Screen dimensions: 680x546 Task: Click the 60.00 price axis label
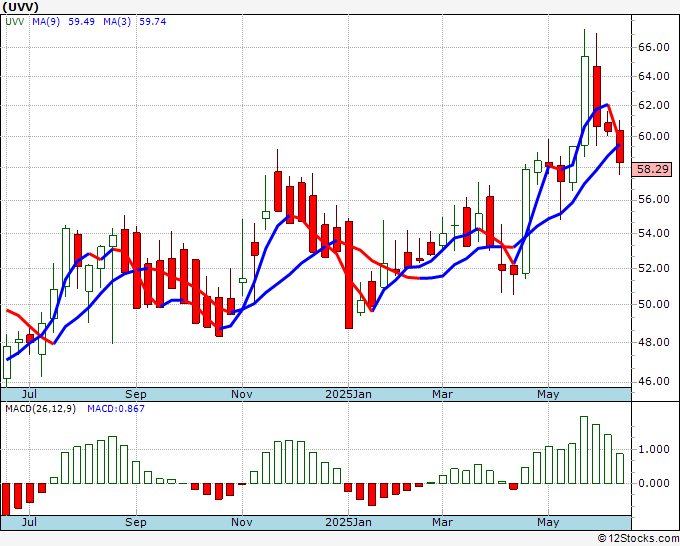pos(653,136)
